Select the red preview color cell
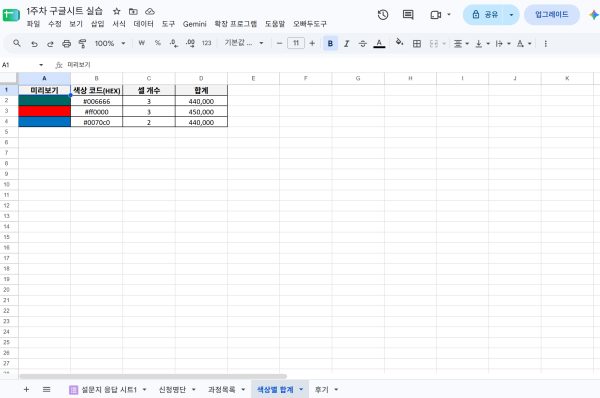The width and height of the screenshot is (600, 398). click(44, 111)
